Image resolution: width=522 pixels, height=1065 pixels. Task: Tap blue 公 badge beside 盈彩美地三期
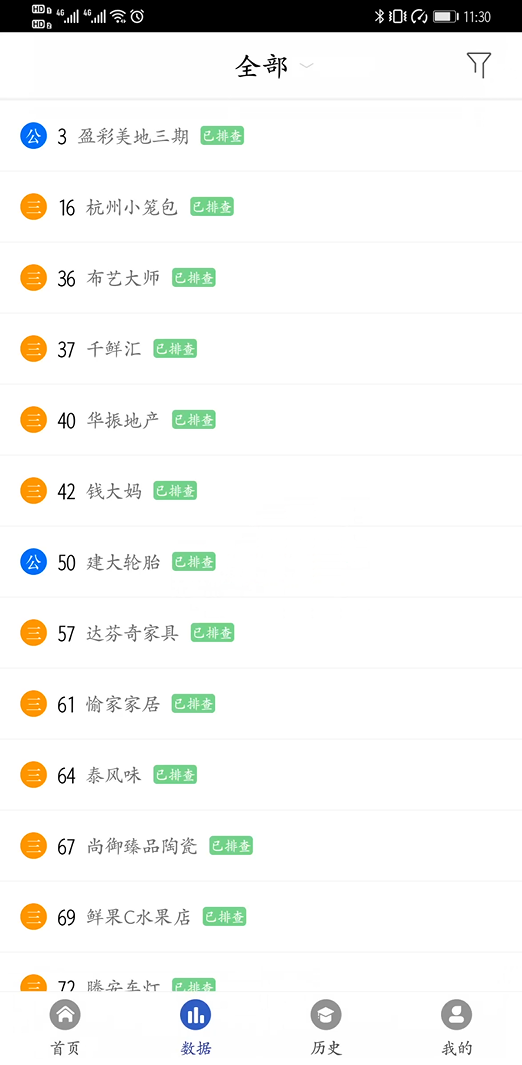pos(33,136)
